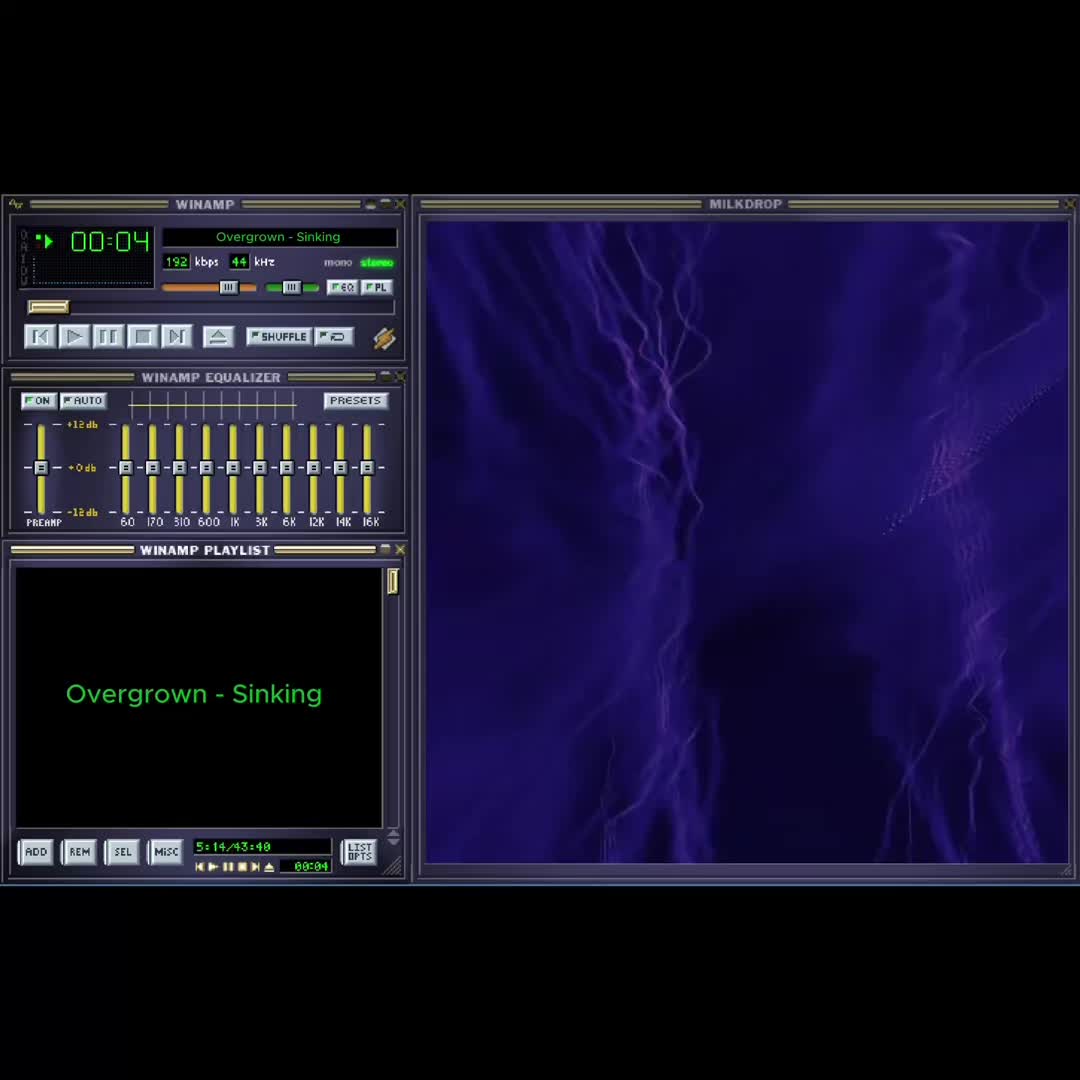Switch equalizer ON button off
Screen dimensions: 1080x1080
(39, 401)
